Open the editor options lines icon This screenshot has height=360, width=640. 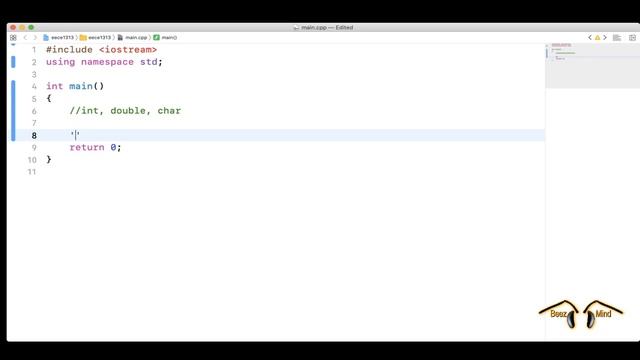tap(617, 38)
